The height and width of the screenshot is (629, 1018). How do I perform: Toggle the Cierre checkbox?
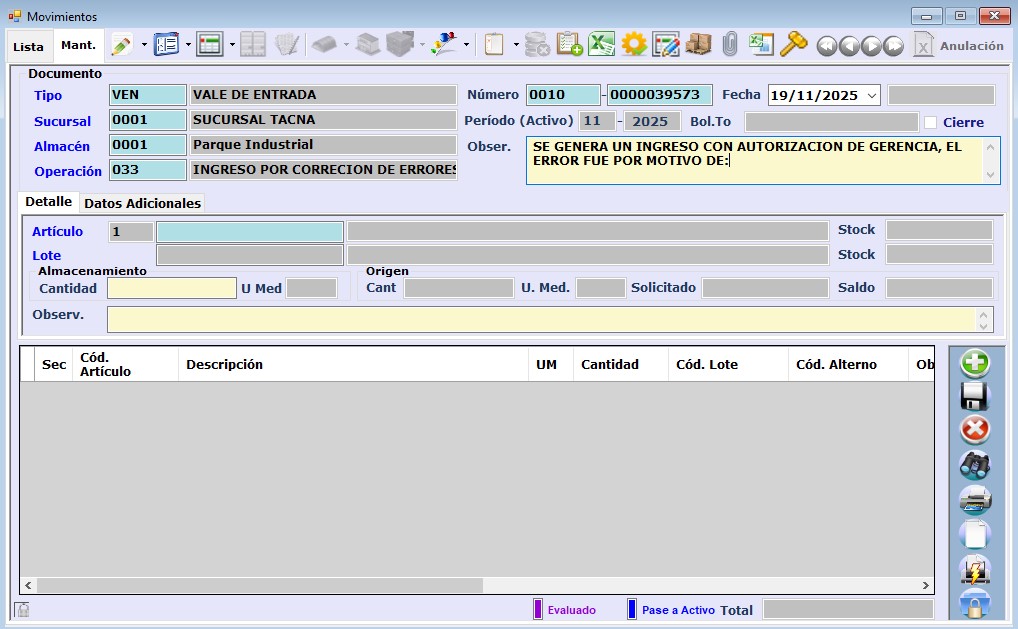pos(931,122)
